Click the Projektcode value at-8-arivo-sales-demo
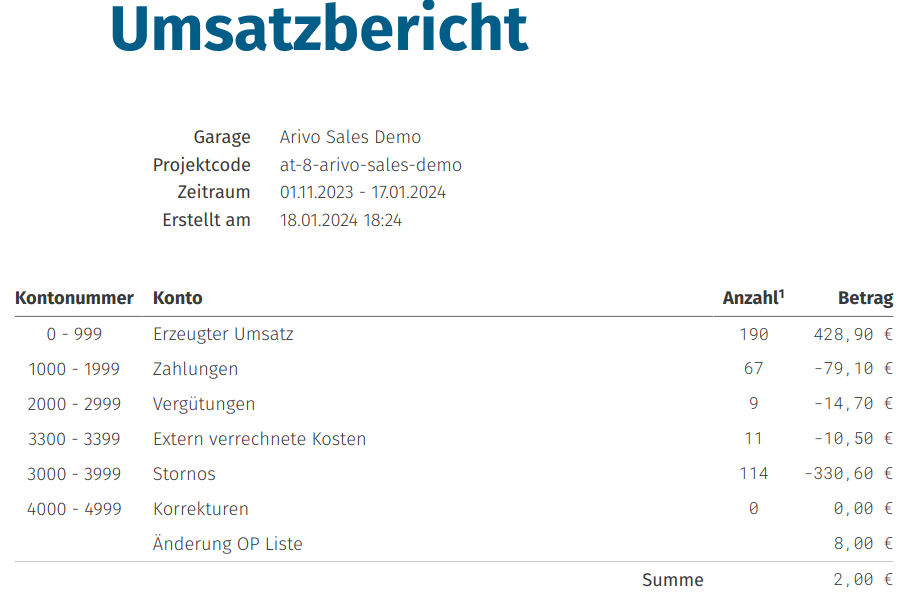Viewport: 901px width, 598px height. 371,165
